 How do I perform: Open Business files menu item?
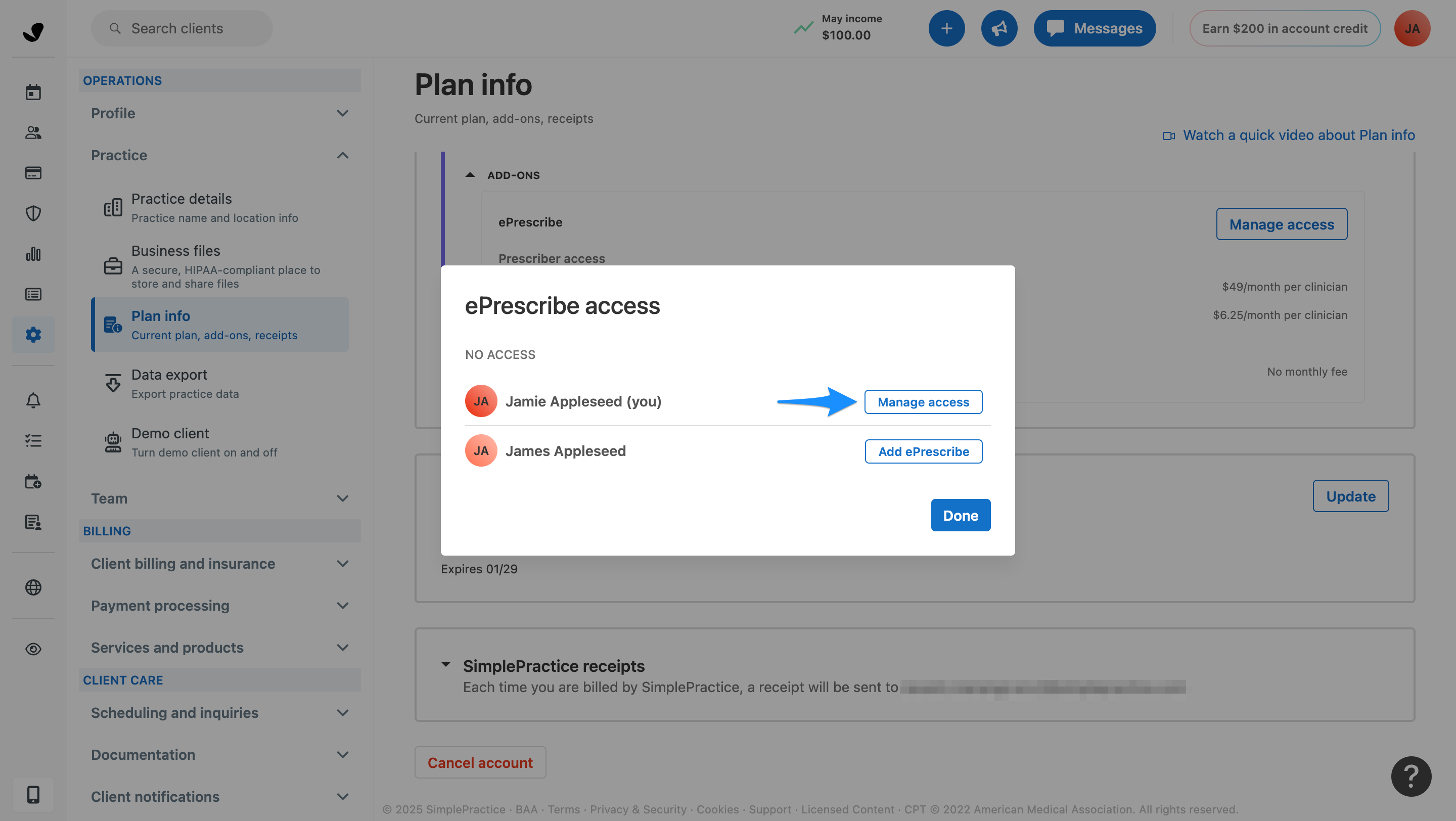tap(219, 266)
